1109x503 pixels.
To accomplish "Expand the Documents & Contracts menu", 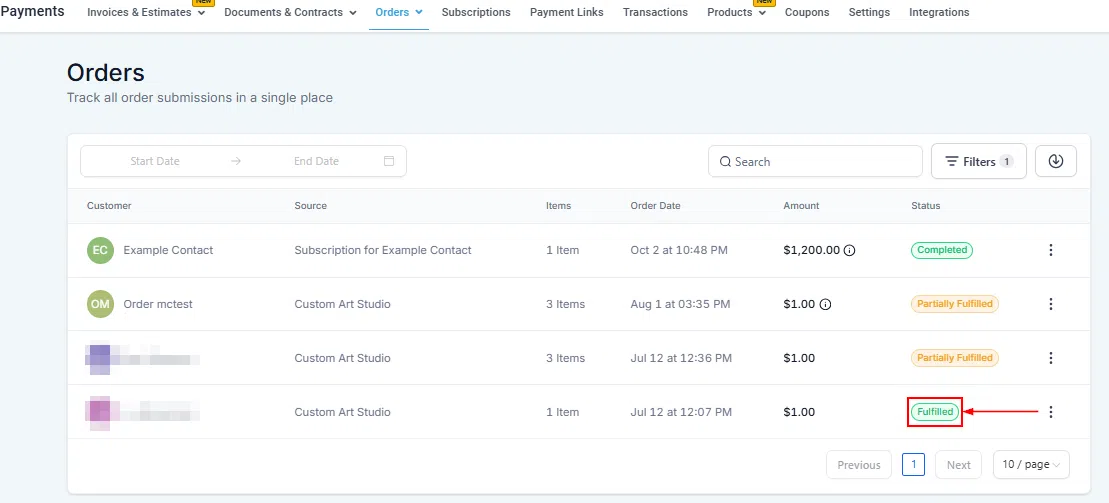I will pyautogui.click(x=290, y=12).
